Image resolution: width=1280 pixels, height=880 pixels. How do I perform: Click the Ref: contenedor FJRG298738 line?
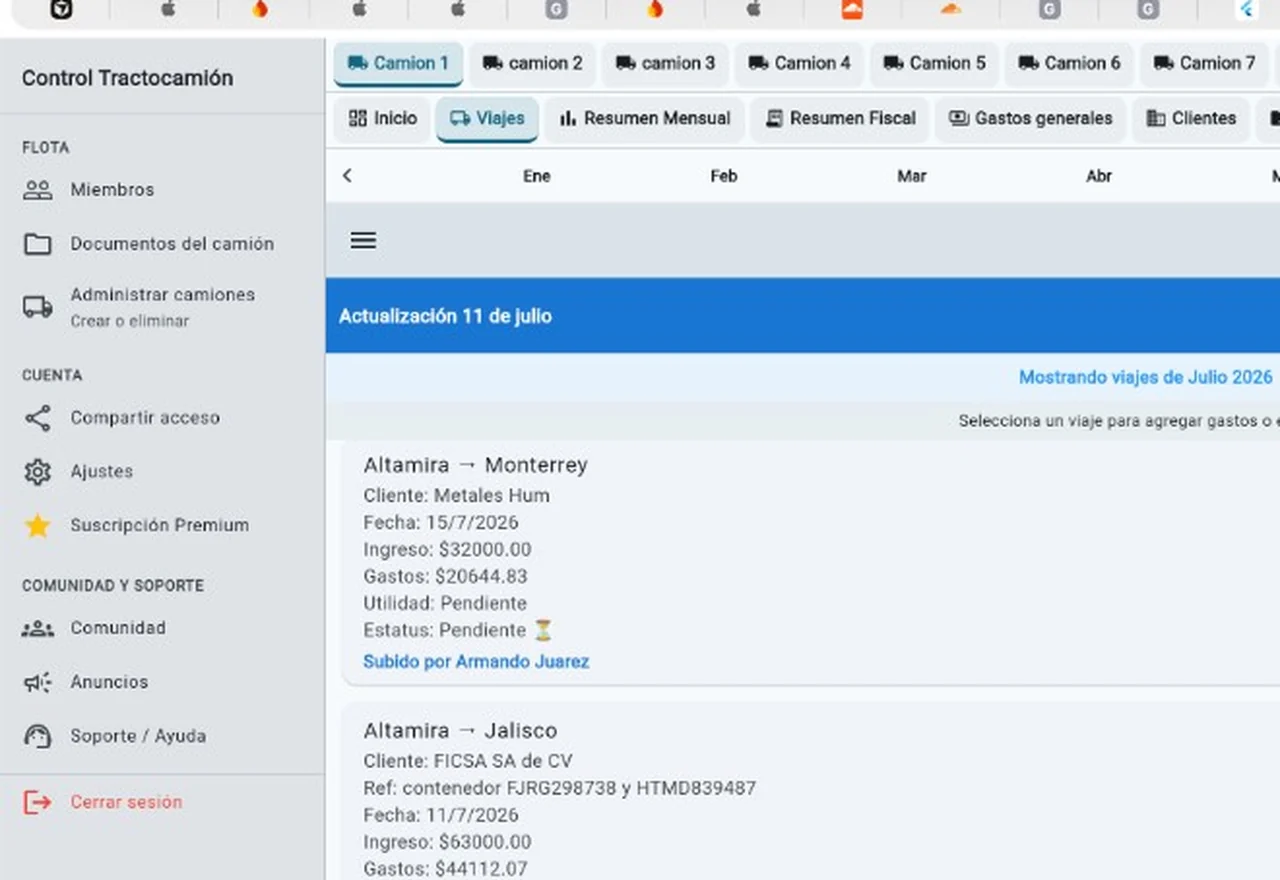pos(559,789)
